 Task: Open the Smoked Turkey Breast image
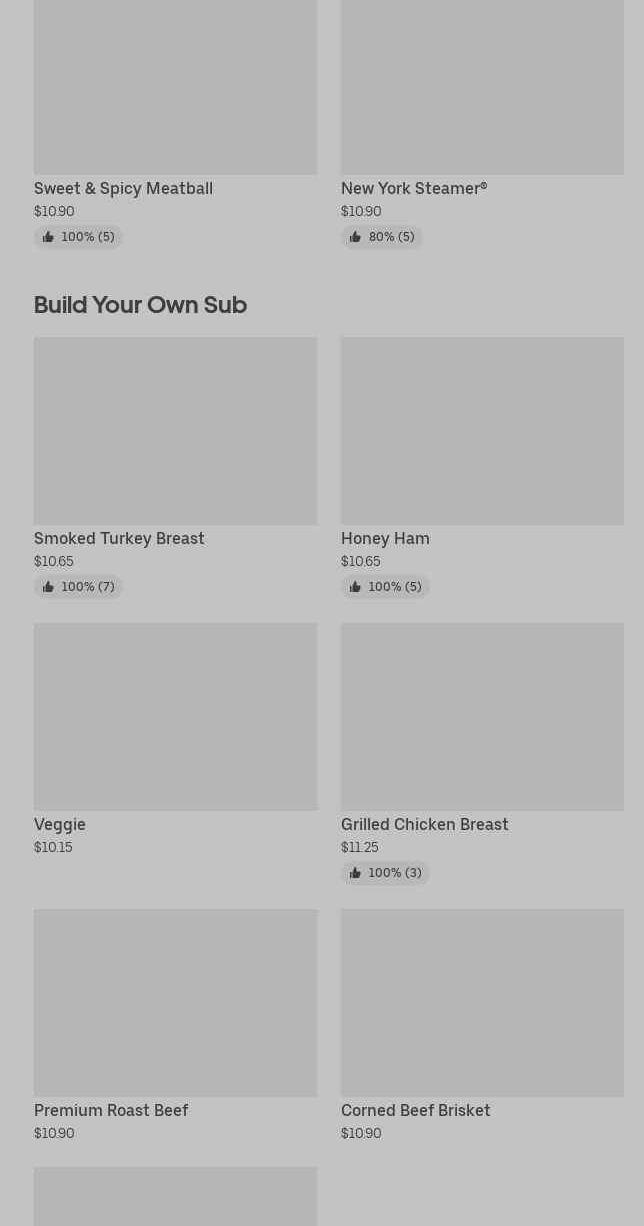pyautogui.click(x=175, y=430)
